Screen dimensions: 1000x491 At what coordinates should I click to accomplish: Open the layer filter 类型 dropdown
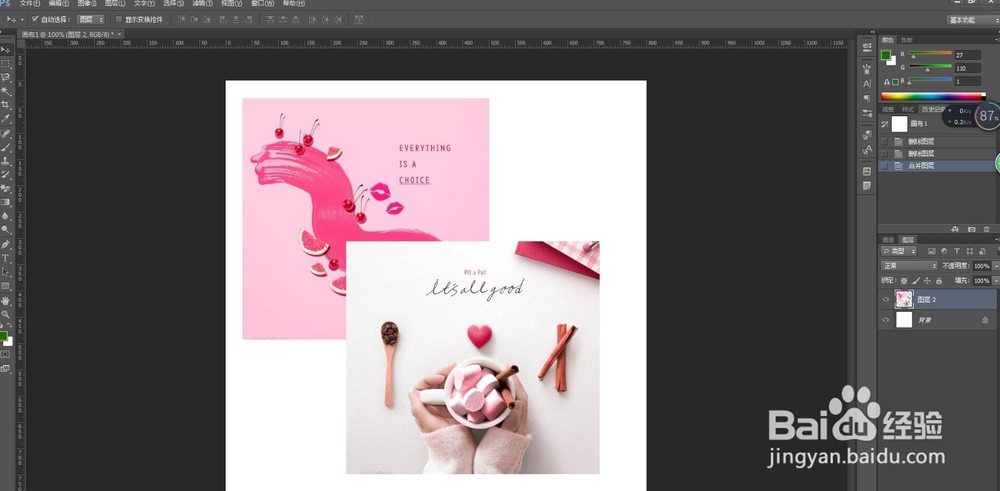point(899,251)
